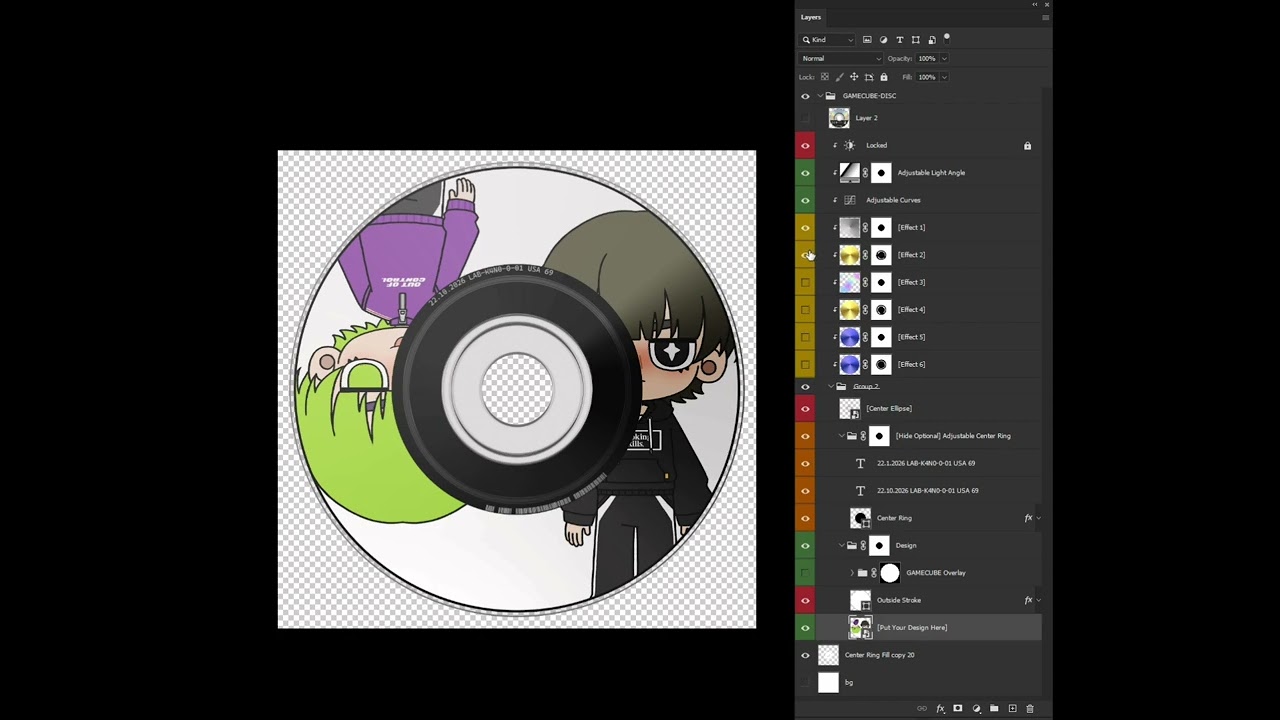The image size is (1280, 720).
Task: Click the [Effect 6] layer mask thumbnail
Action: 881,364
